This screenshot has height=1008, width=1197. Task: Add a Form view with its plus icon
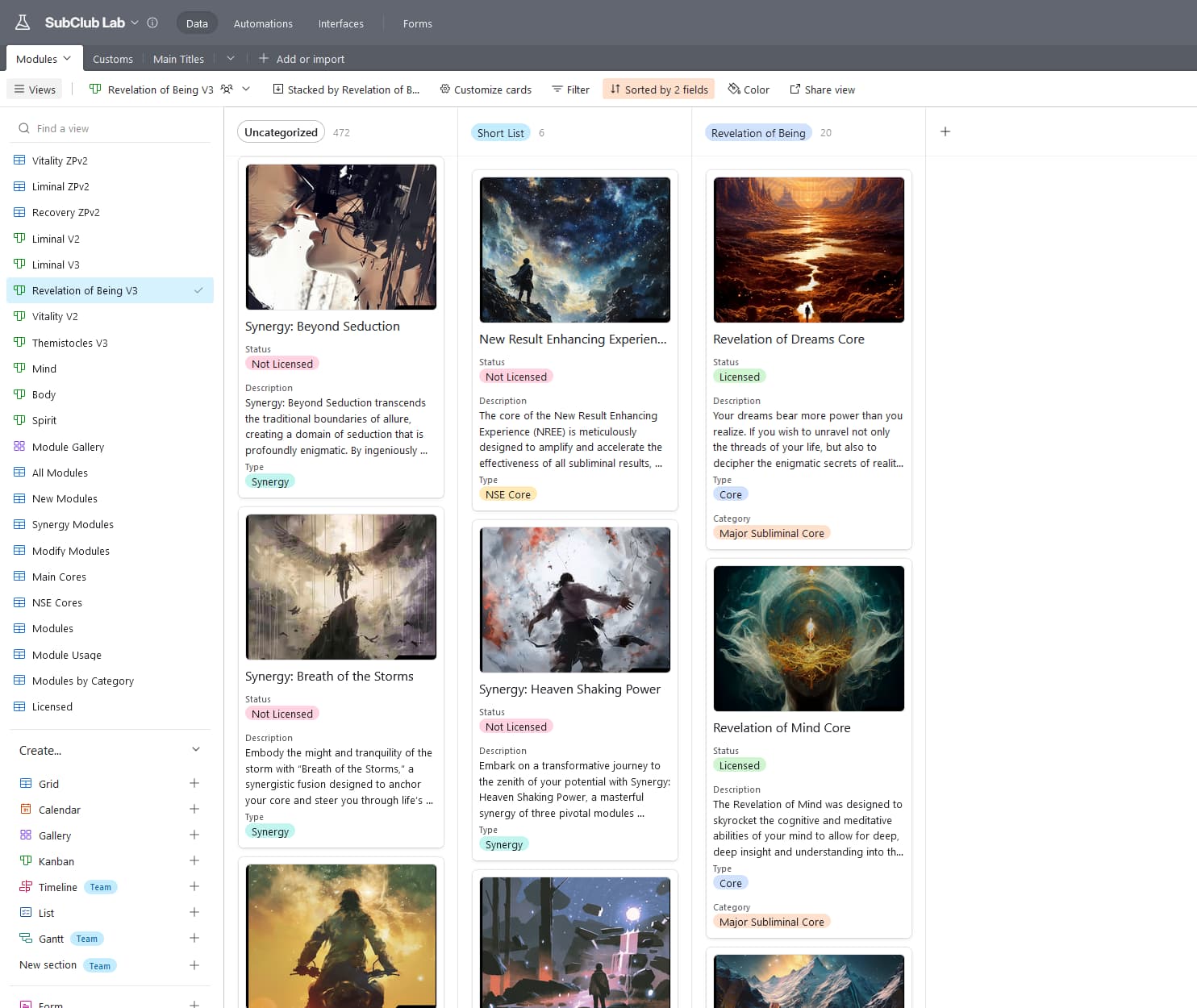click(x=194, y=1004)
